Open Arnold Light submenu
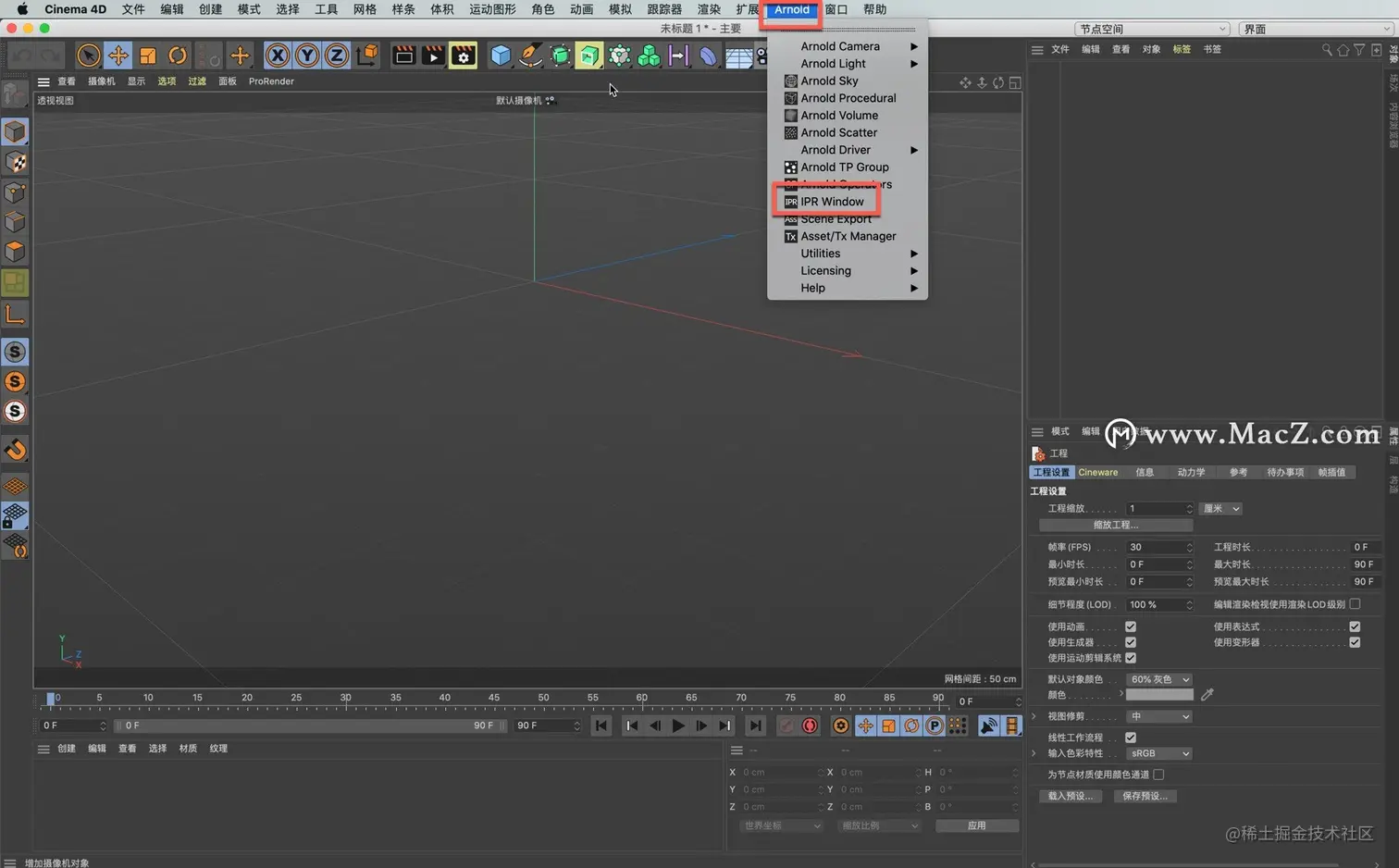This screenshot has width=1399, height=868. click(847, 64)
